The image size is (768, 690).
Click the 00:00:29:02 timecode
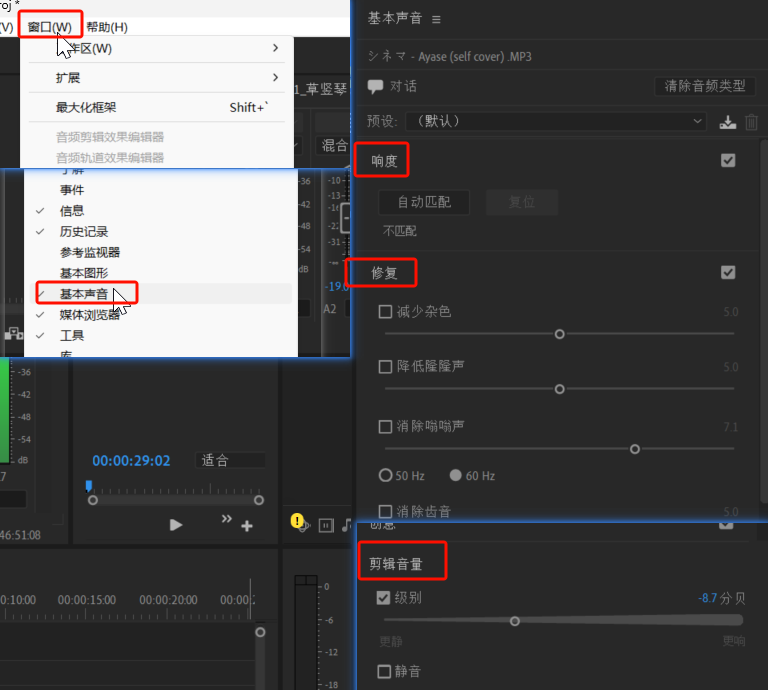pyautogui.click(x=131, y=460)
